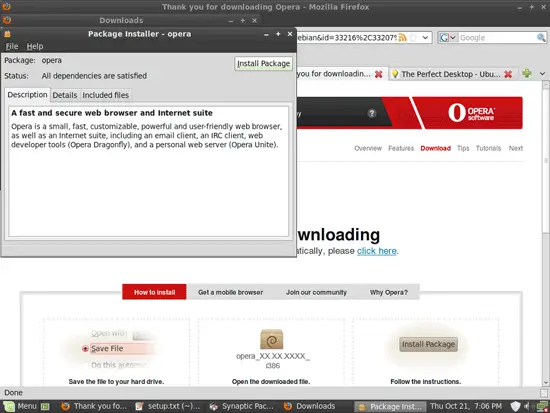Click the Install Package button
The width and height of the screenshot is (550, 413).
coord(263,64)
